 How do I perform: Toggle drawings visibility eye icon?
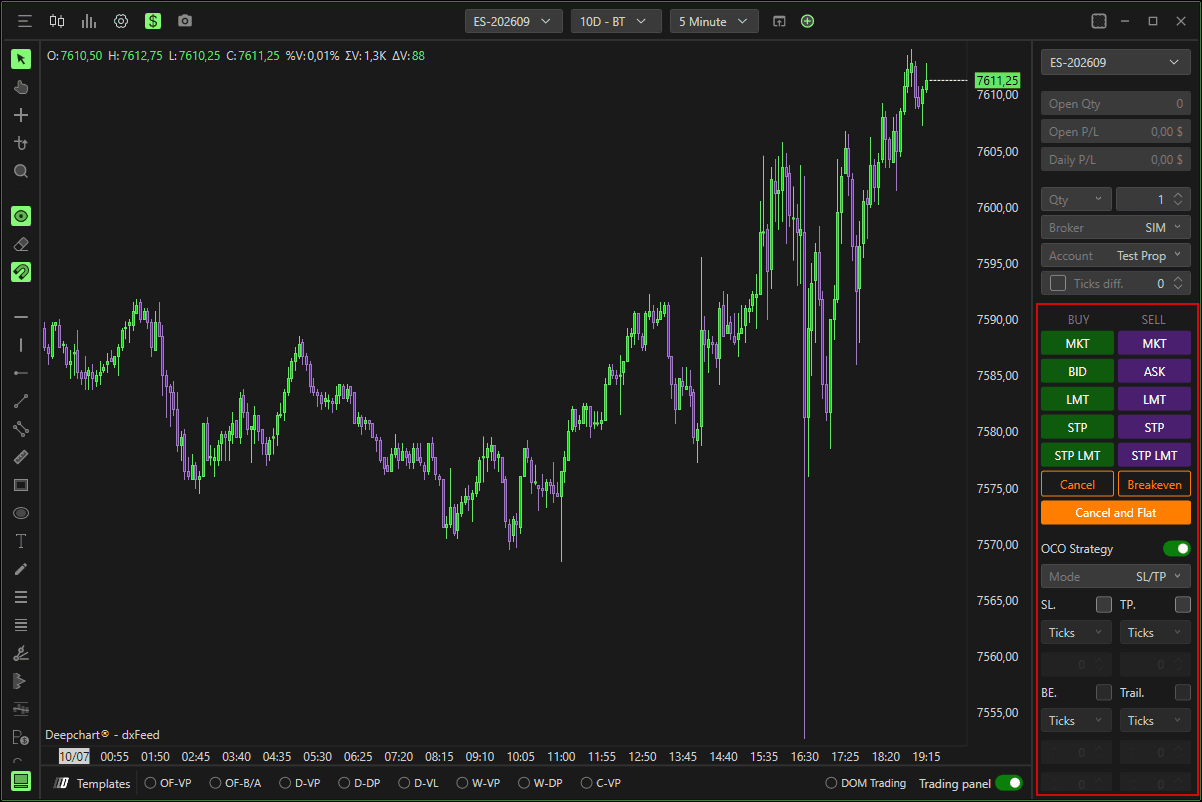point(21,216)
